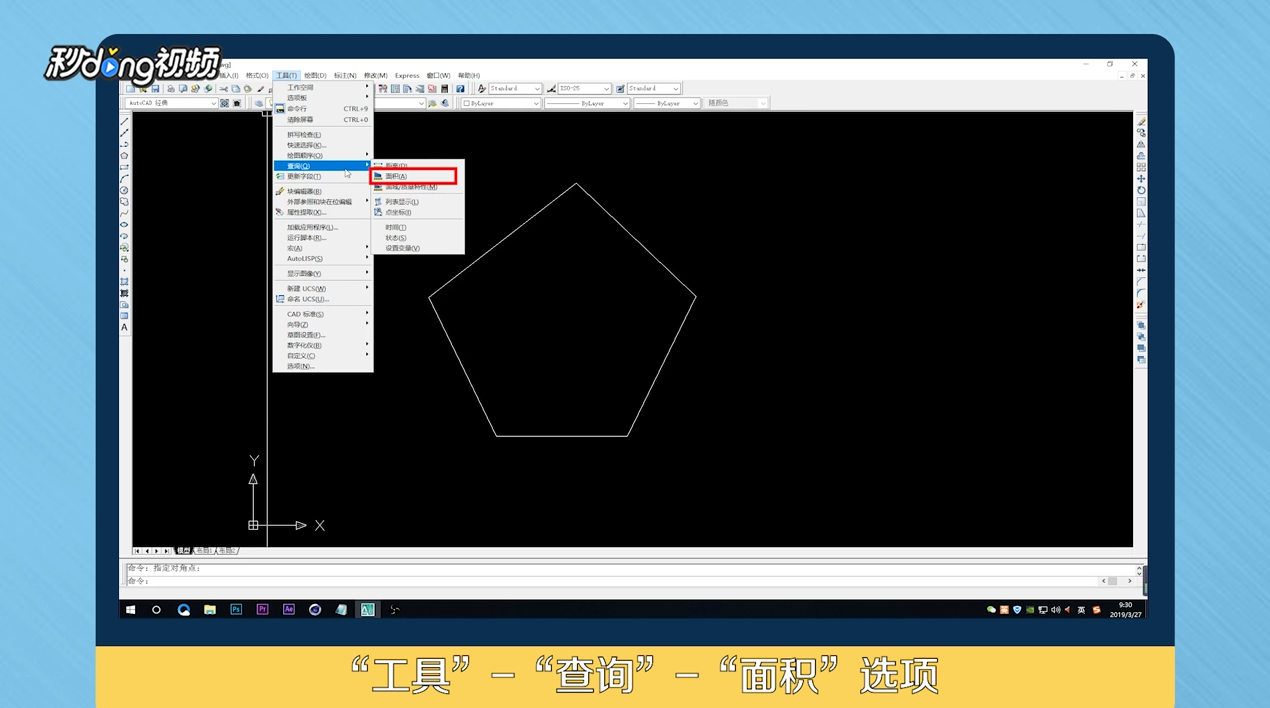Select the Move tool
This screenshot has height=708, width=1270.
[x=1141, y=179]
